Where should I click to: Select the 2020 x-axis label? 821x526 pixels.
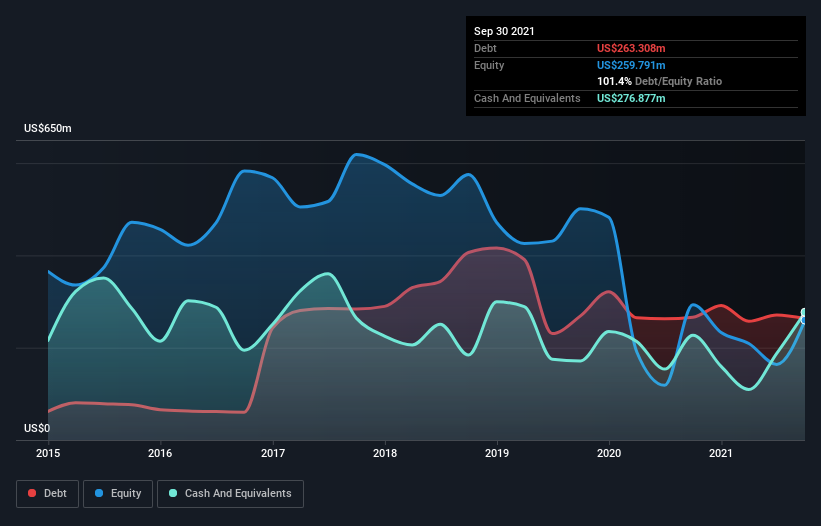coord(609,453)
